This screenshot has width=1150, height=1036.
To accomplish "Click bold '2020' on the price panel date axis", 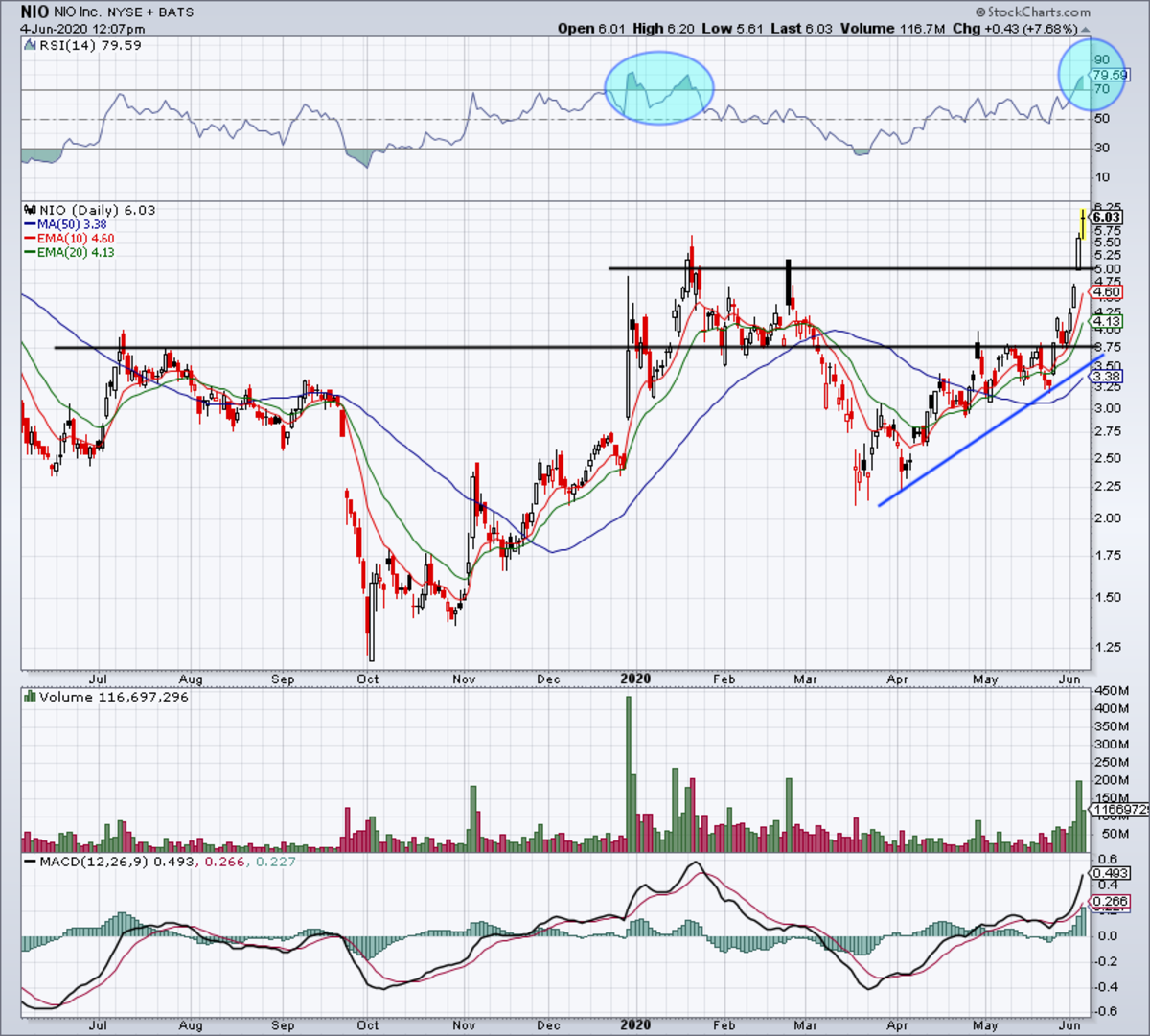I will 635,679.
